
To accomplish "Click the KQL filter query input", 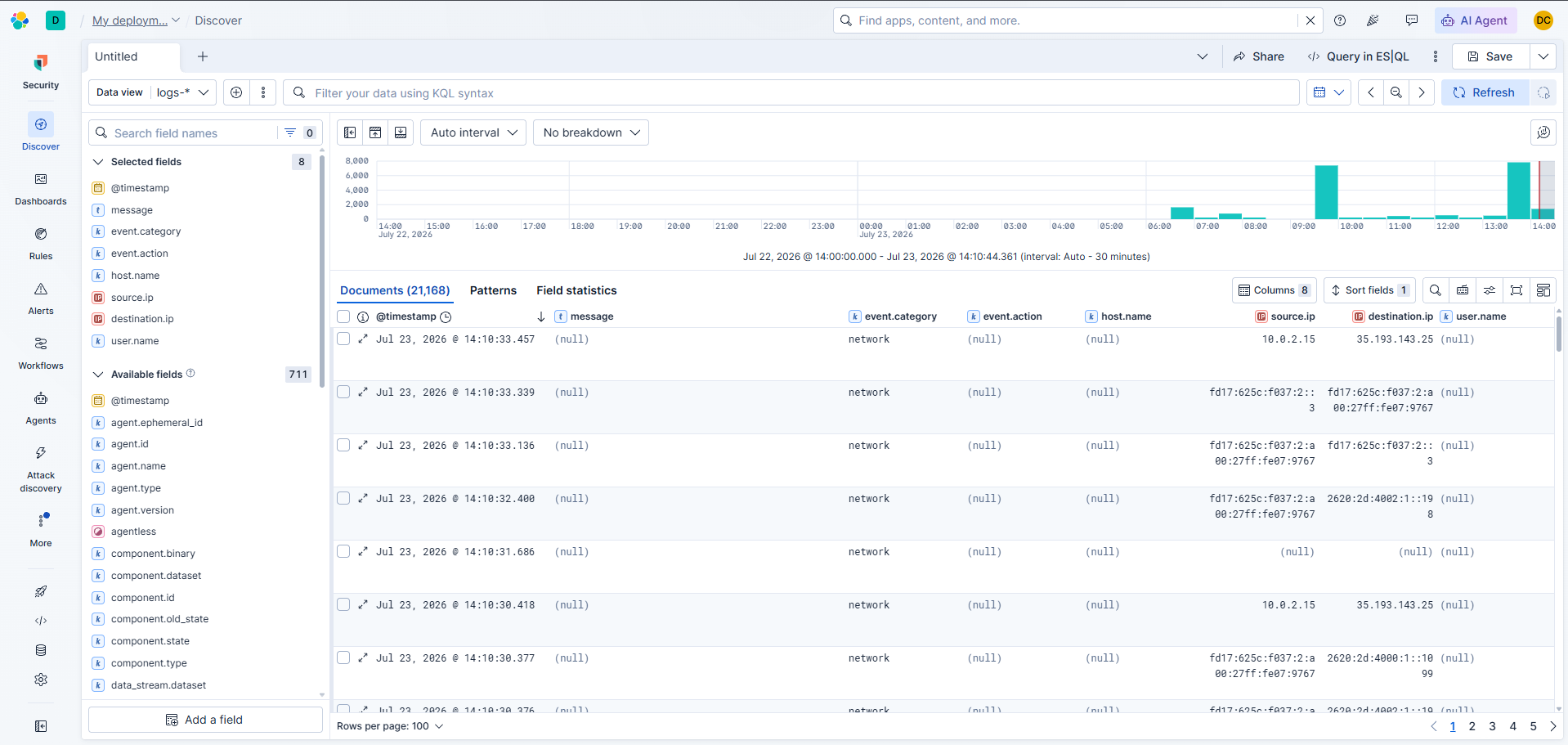I will click(791, 92).
